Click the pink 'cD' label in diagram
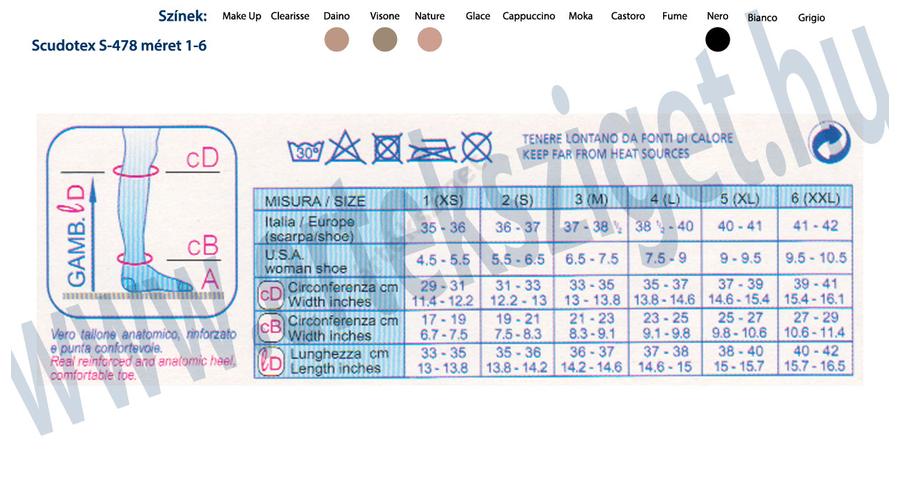 [202, 158]
